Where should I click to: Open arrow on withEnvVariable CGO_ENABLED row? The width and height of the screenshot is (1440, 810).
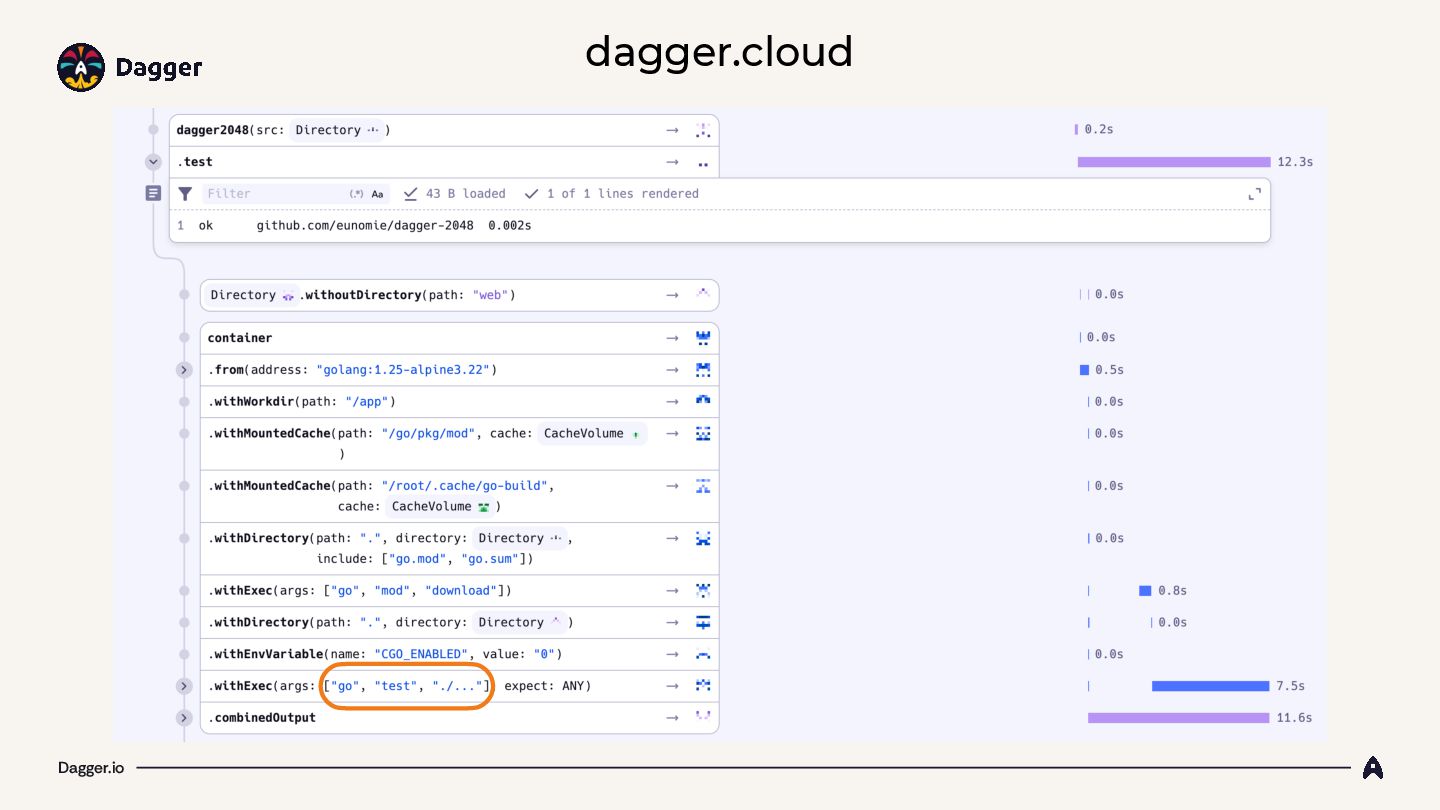(x=673, y=654)
